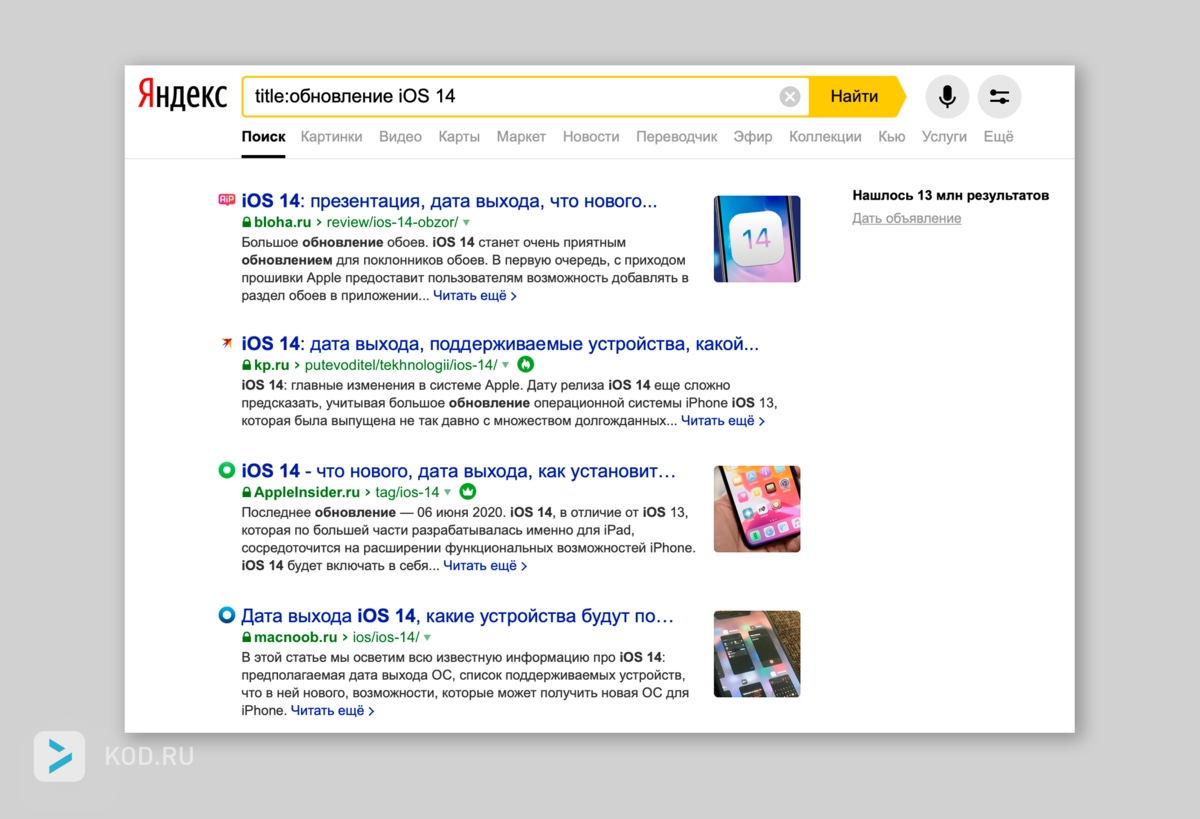Screen dimensions: 1200x819
Task: Expand 'Читать ещё' in the macnoob.ru result
Action: coord(333,711)
